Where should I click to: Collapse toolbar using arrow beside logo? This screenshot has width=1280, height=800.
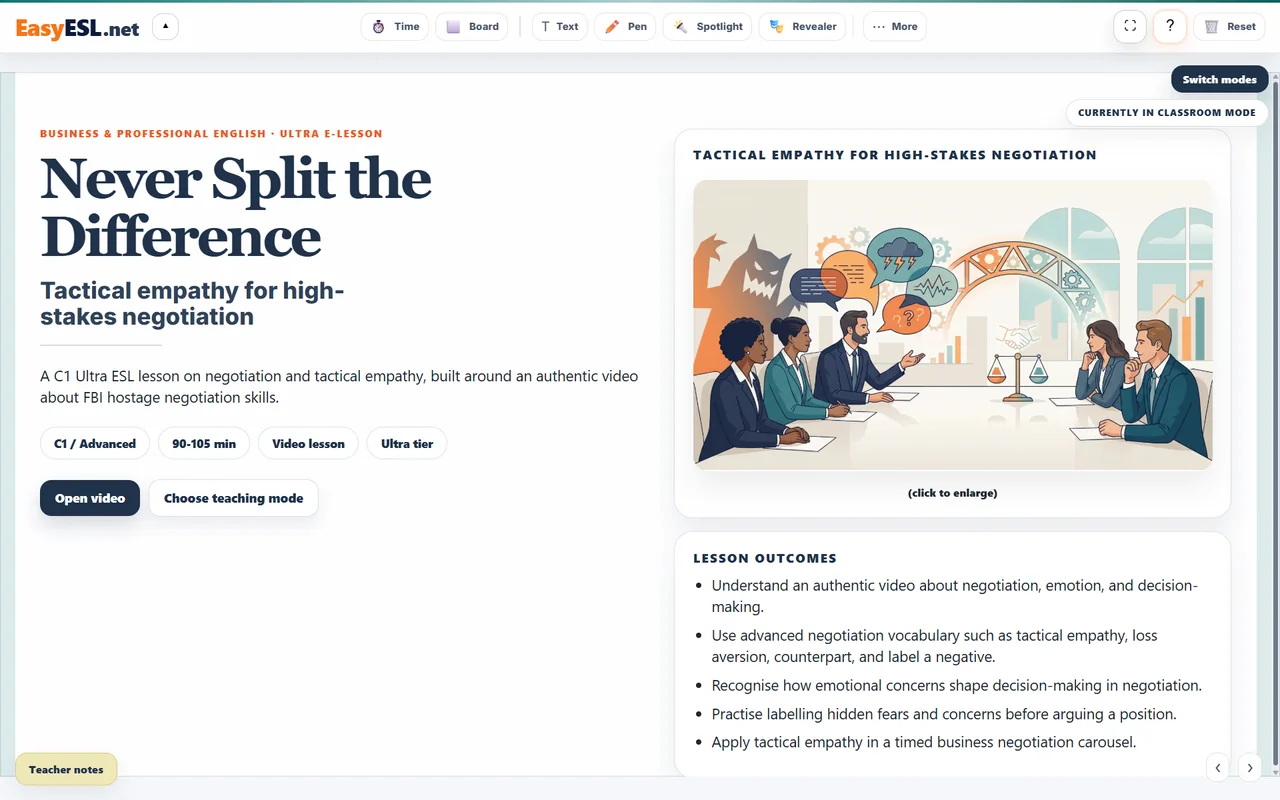coord(165,27)
